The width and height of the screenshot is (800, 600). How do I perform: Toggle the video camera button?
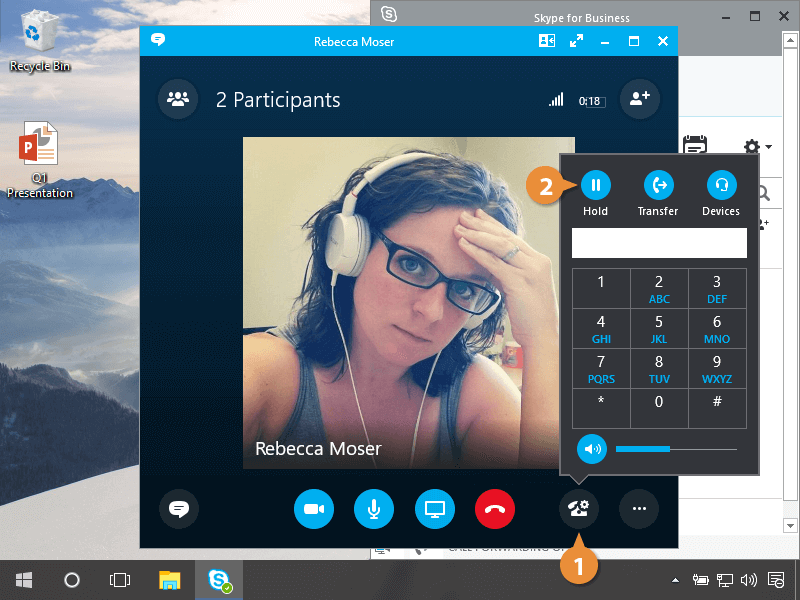pos(314,509)
